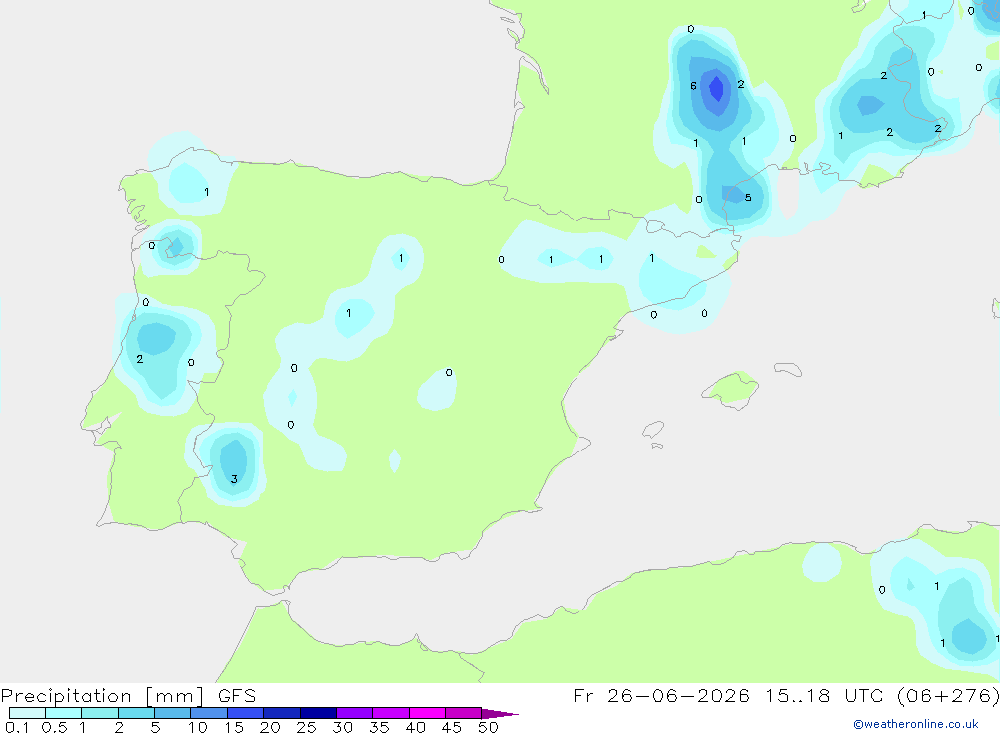The width and height of the screenshot is (1000, 733).
Task: Click the '20' legend scale label
Action: [270, 727]
